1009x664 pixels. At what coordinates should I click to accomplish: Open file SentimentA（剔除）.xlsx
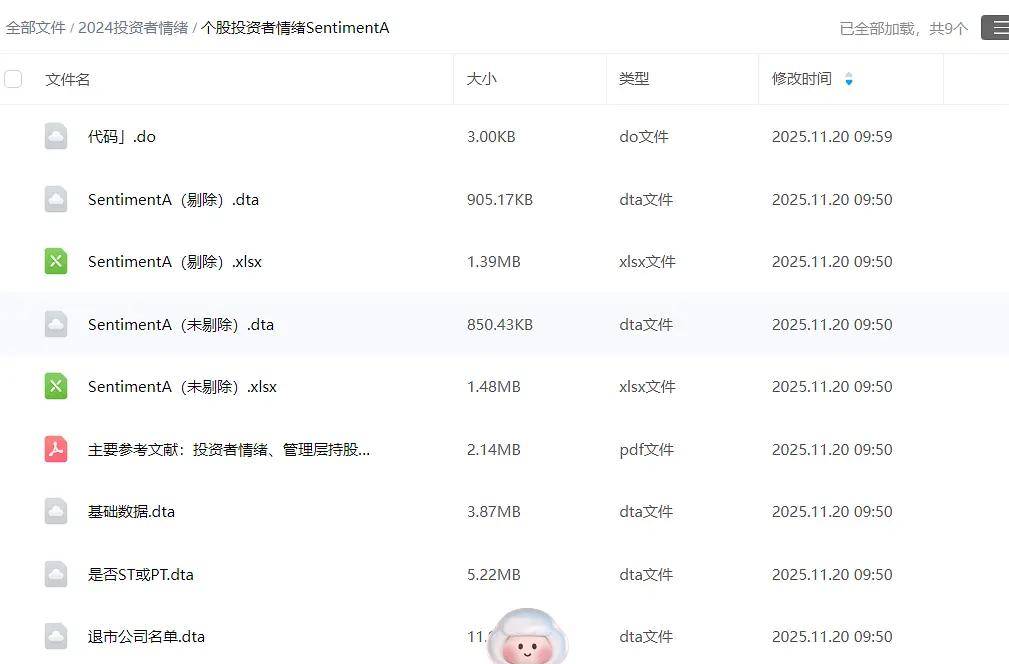[175, 261]
